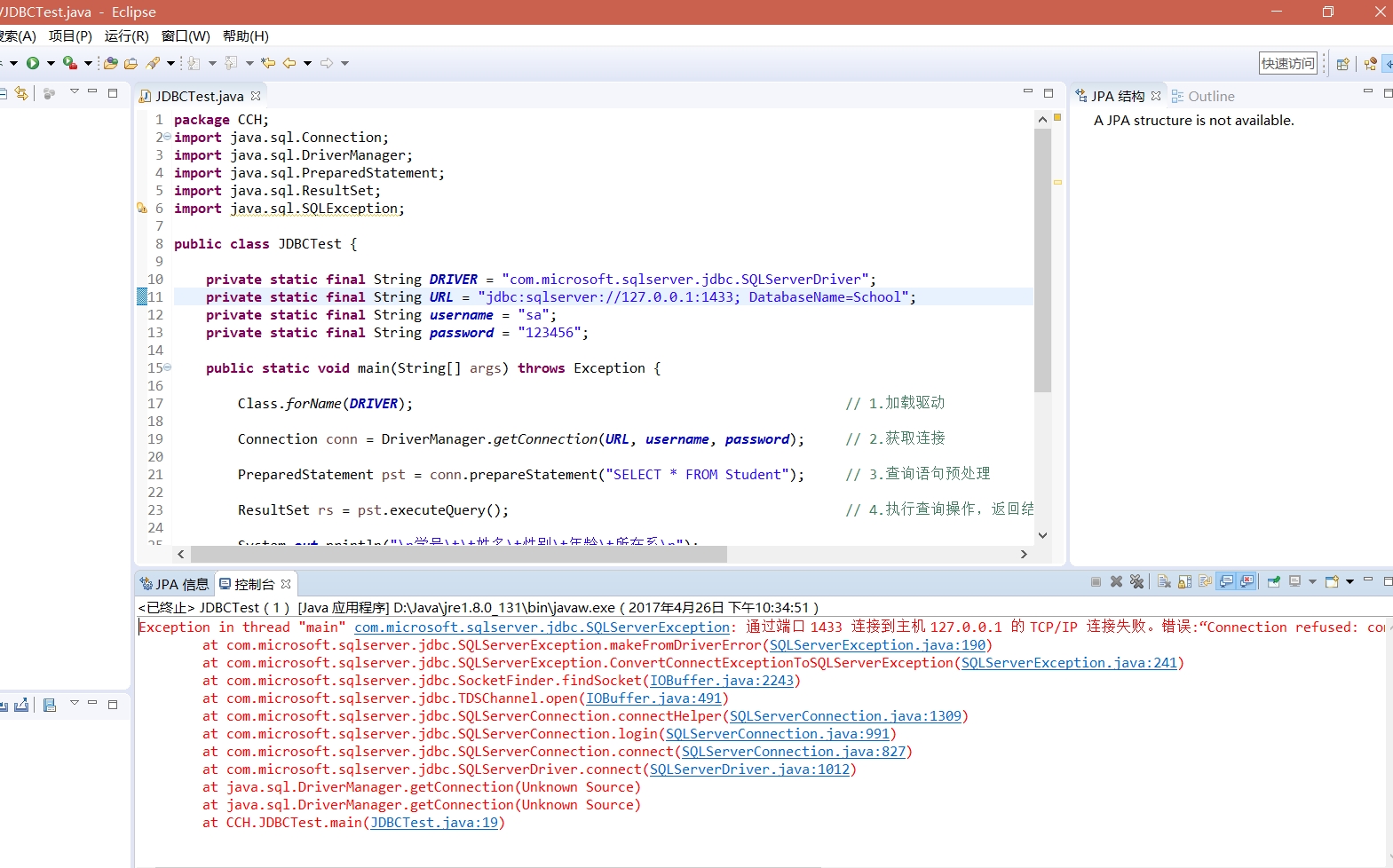Collapse the import block at line 2

(167, 137)
